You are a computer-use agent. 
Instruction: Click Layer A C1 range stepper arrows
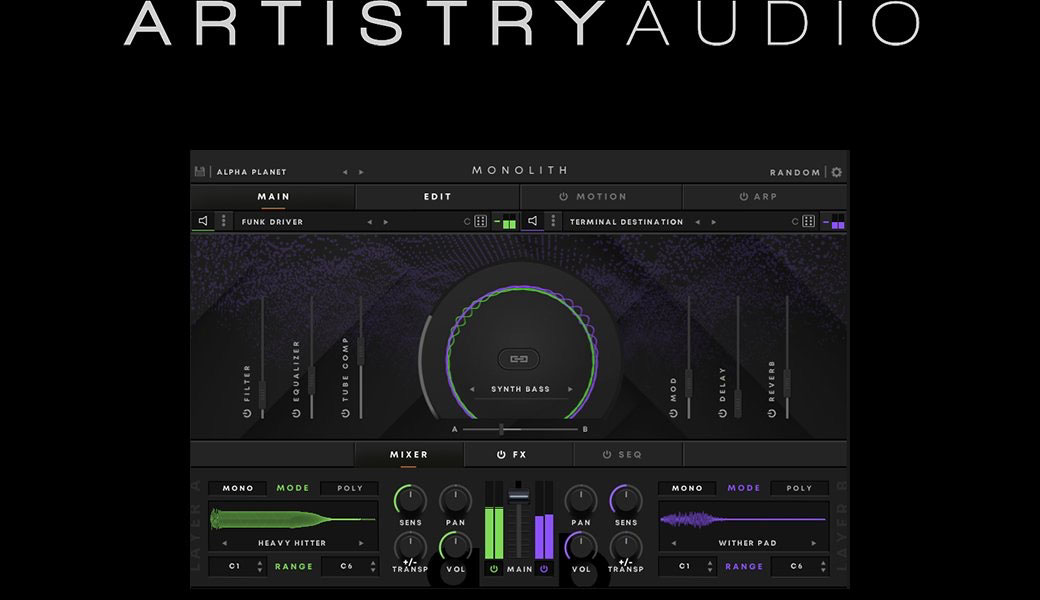click(x=259, y=566)
